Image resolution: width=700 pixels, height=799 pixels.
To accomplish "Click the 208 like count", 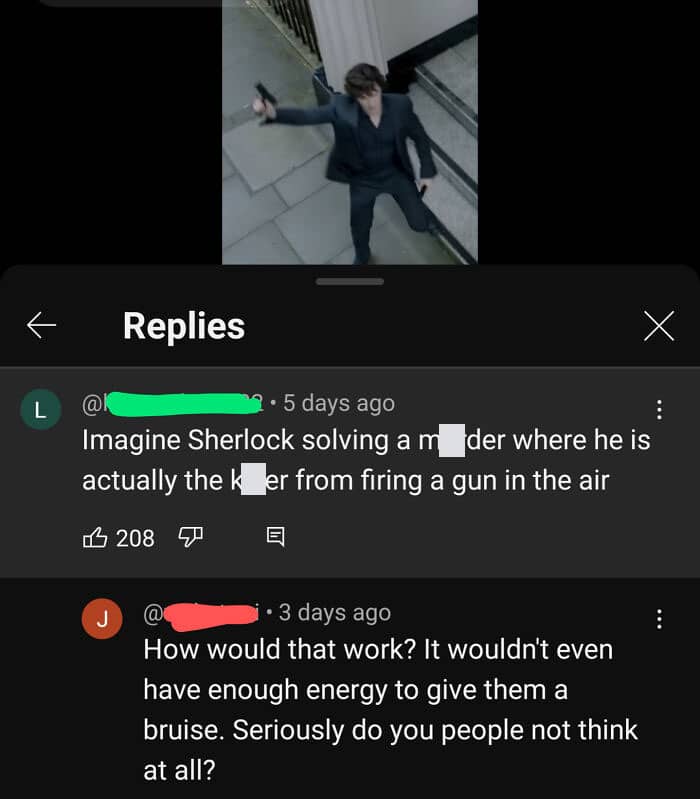I will pos(135,538).
